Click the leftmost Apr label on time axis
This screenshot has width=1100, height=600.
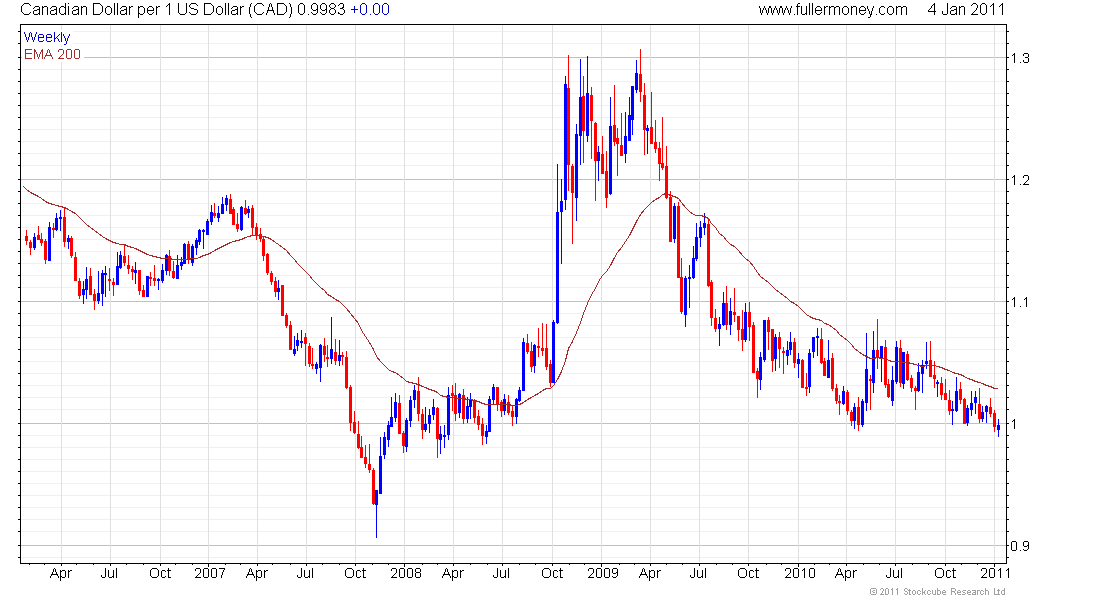point(61,574)
